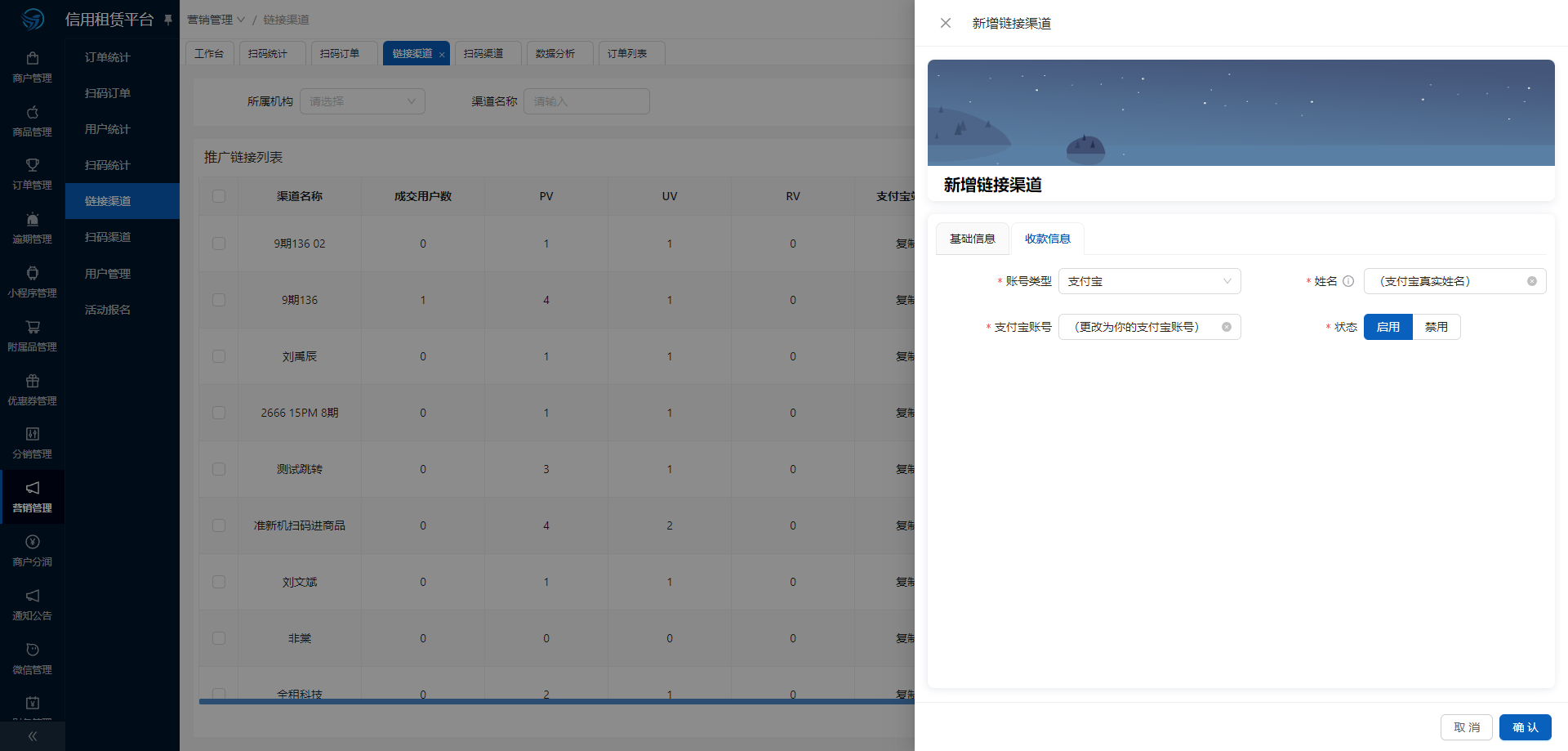The height and width of the screenshot is (751, 1568).
Task: Open the 工作台 page tab
Action: coord(209,53)
